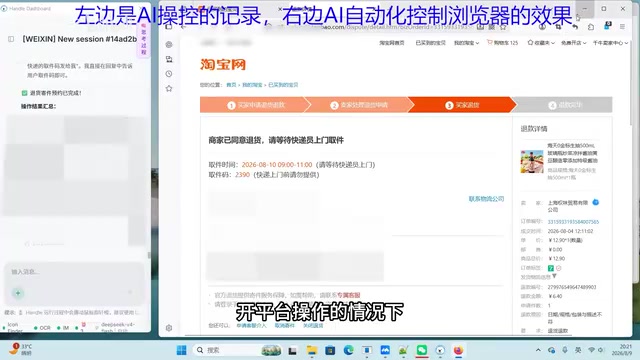The image size is (640, 360).
Task: Open Firefox from the taskbar
Action: coord(458,350)
